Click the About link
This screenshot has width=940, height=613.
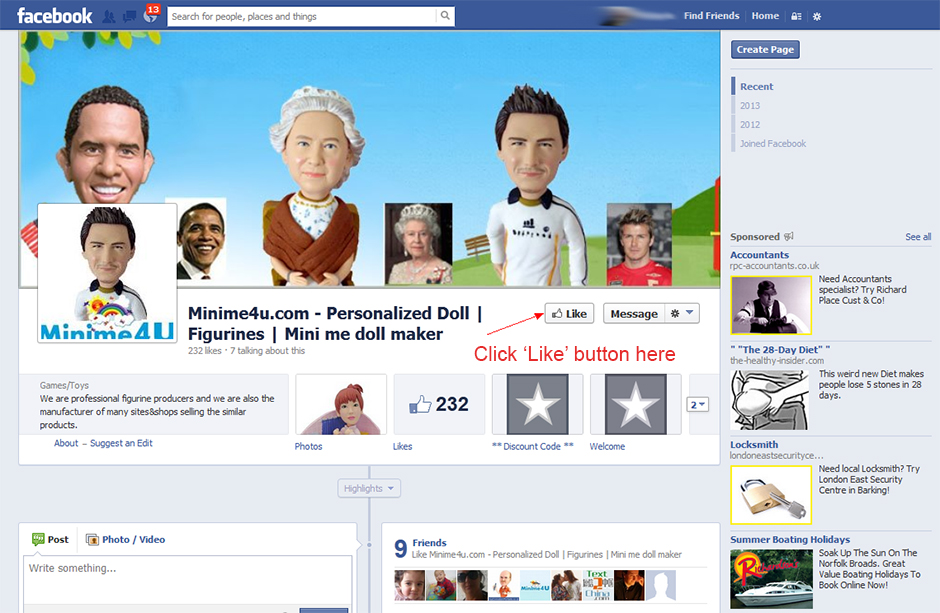click(x=66, y=443)
